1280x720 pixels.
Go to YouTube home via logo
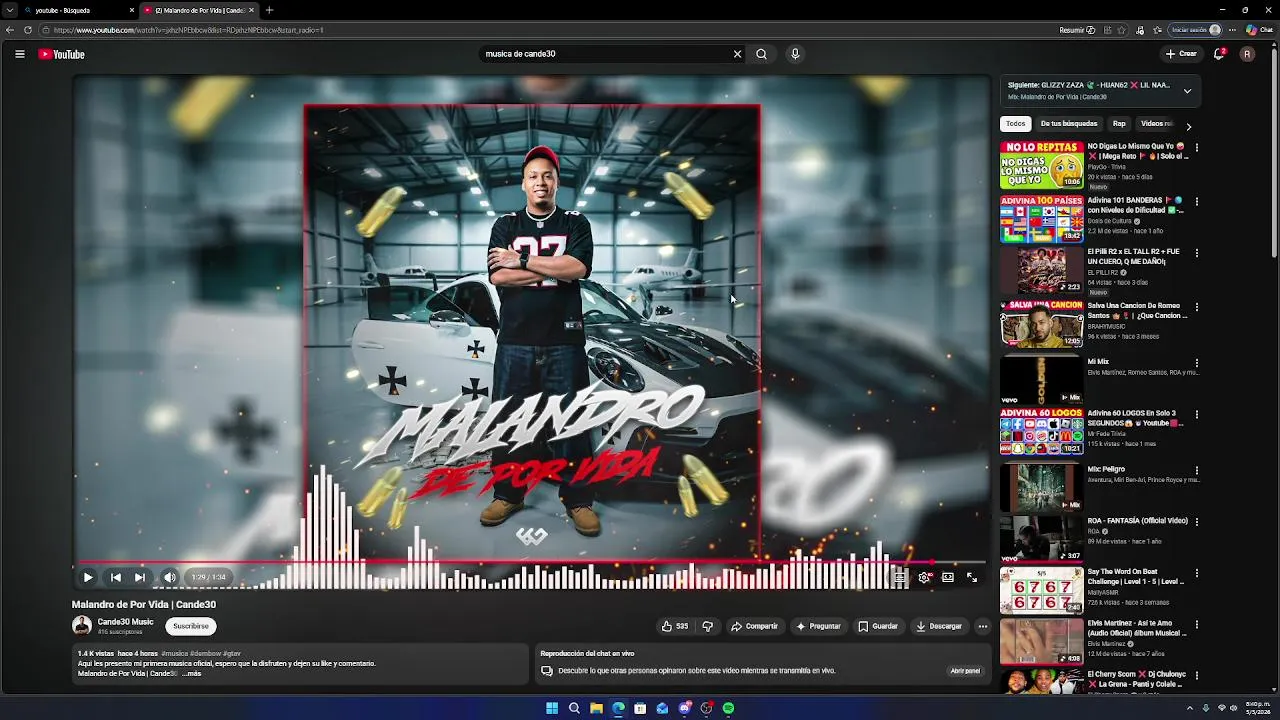point(62,54)
